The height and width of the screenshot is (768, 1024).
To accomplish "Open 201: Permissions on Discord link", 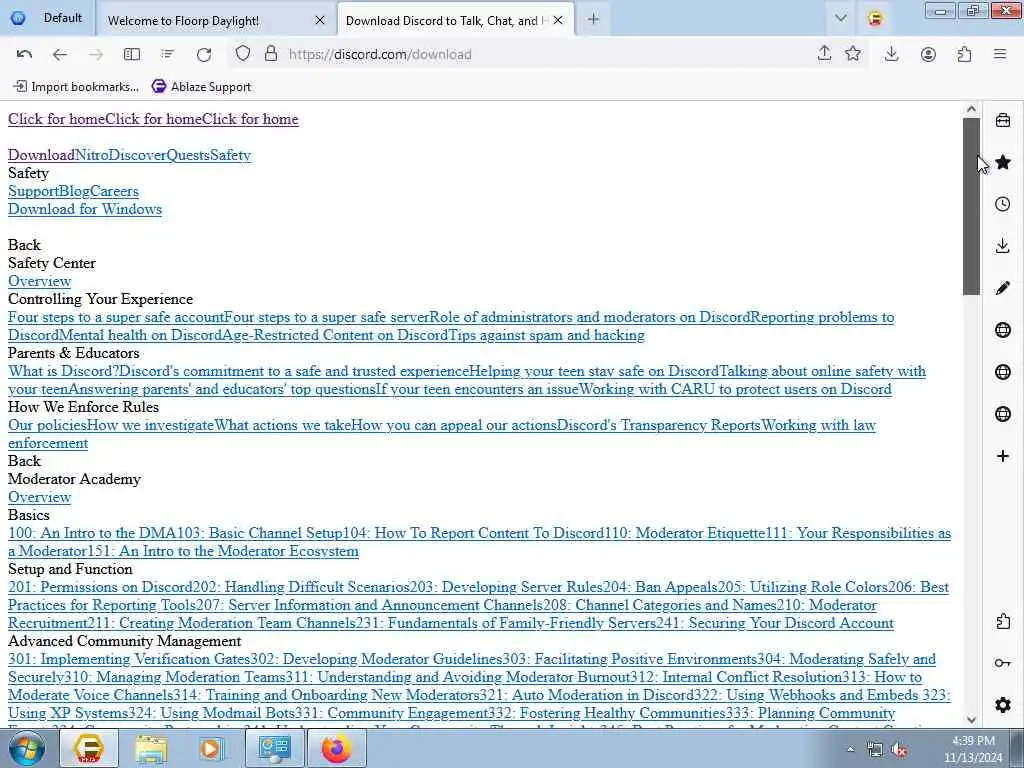I will pyautogui.click(x=100, y=587).
